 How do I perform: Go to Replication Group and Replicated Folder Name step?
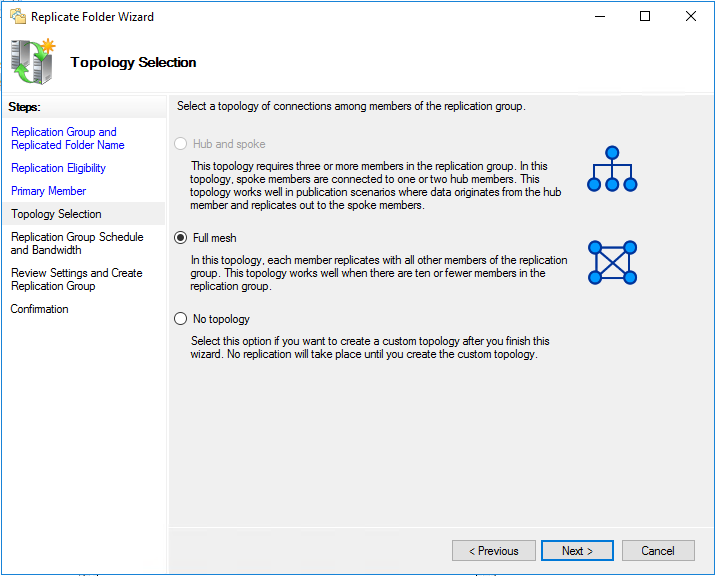[67, 138]
